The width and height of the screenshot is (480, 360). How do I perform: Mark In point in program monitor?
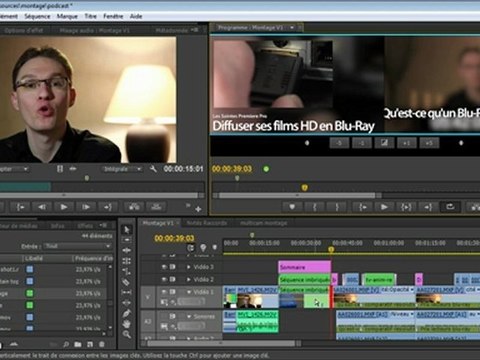point(314,207)
